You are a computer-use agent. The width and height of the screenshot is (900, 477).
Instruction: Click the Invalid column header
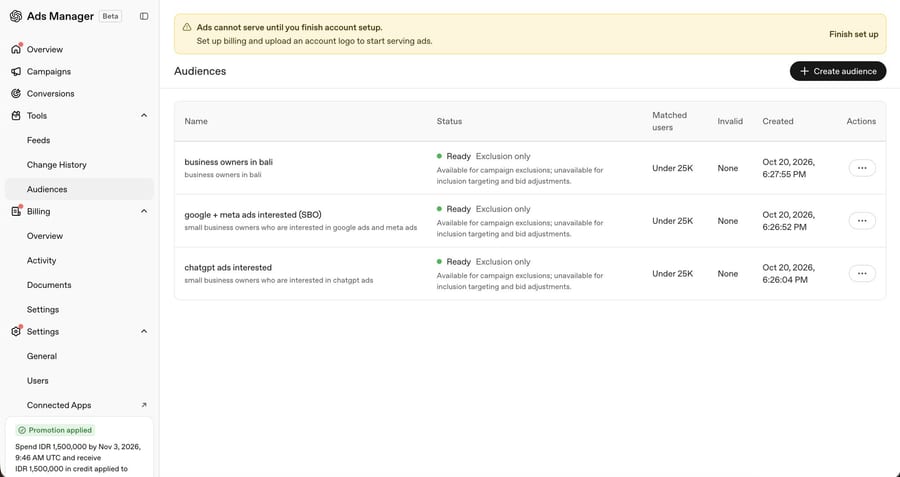click(730, 121)
